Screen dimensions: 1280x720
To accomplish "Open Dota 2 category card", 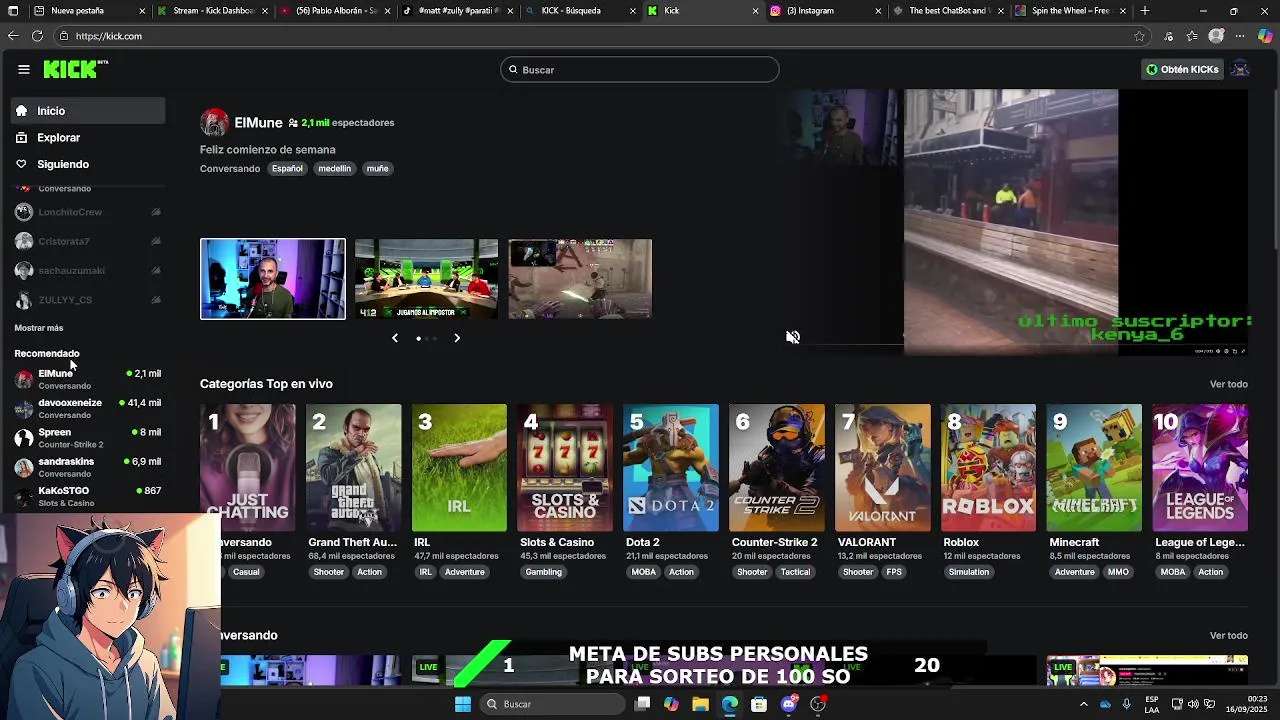I will (671, 468).
